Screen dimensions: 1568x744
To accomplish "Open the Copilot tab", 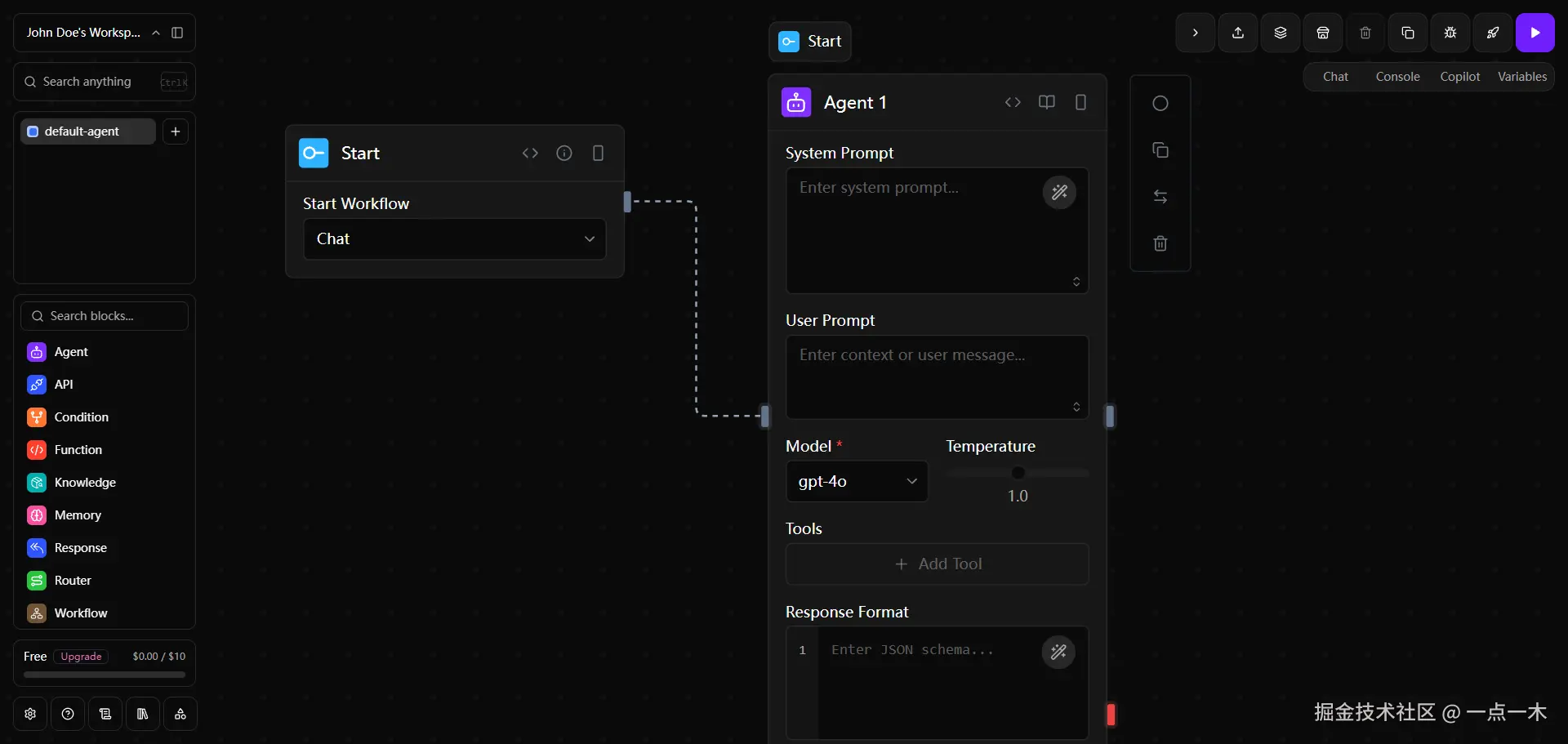I will point(1459,77).
